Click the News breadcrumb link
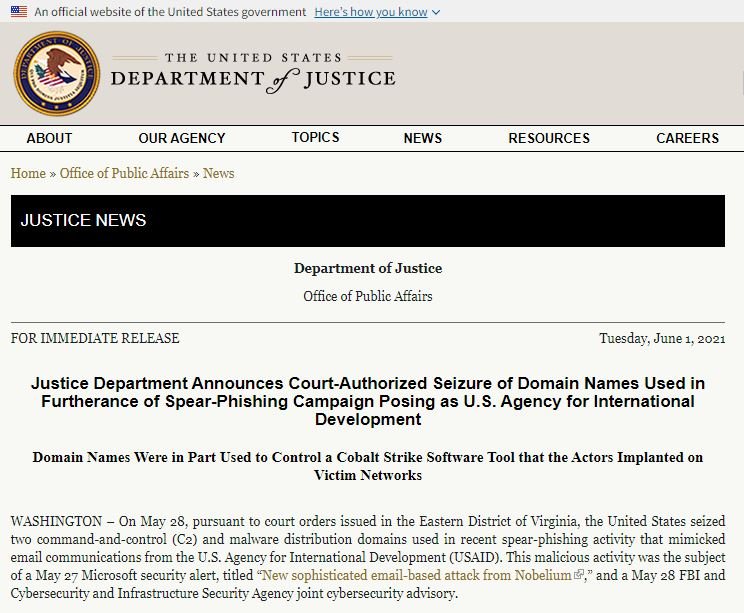Screen dimensions: 744x613 (218, 173)
